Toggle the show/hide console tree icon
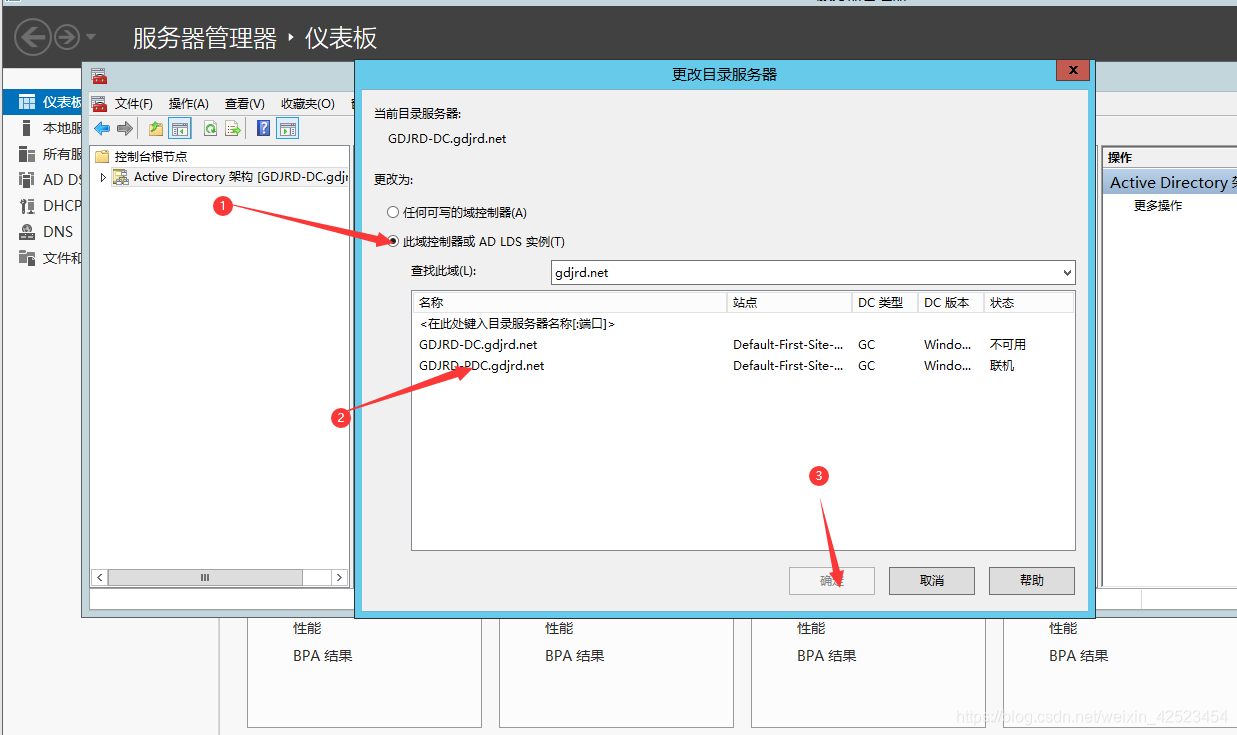This screenshot has height=735, width=1237. (x=180, y=128)
